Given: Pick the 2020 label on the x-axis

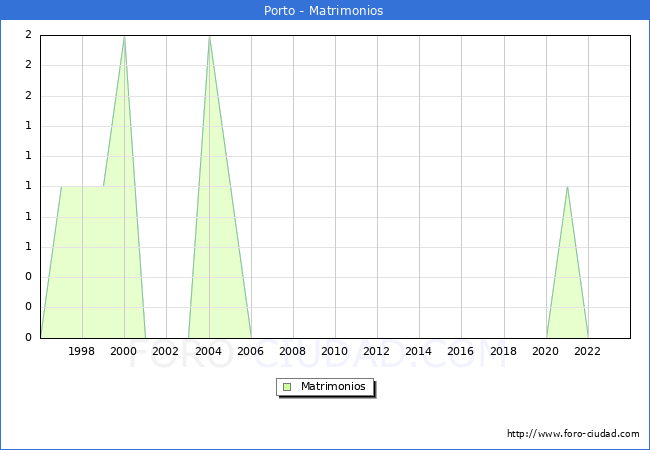Looking at the screenshot, I should [x=545, y=351].
